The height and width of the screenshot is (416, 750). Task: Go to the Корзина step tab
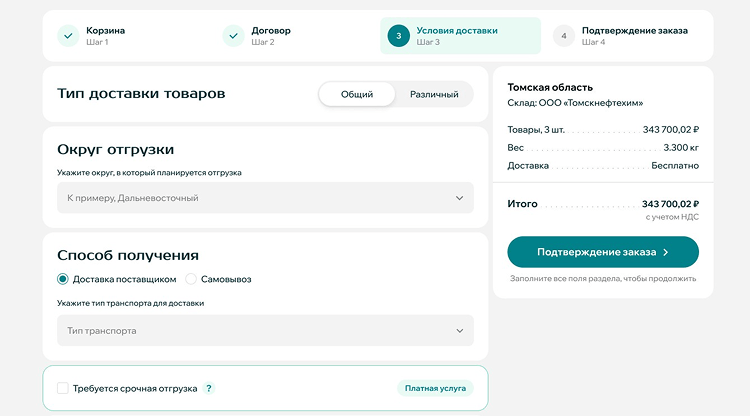point(105,36)
